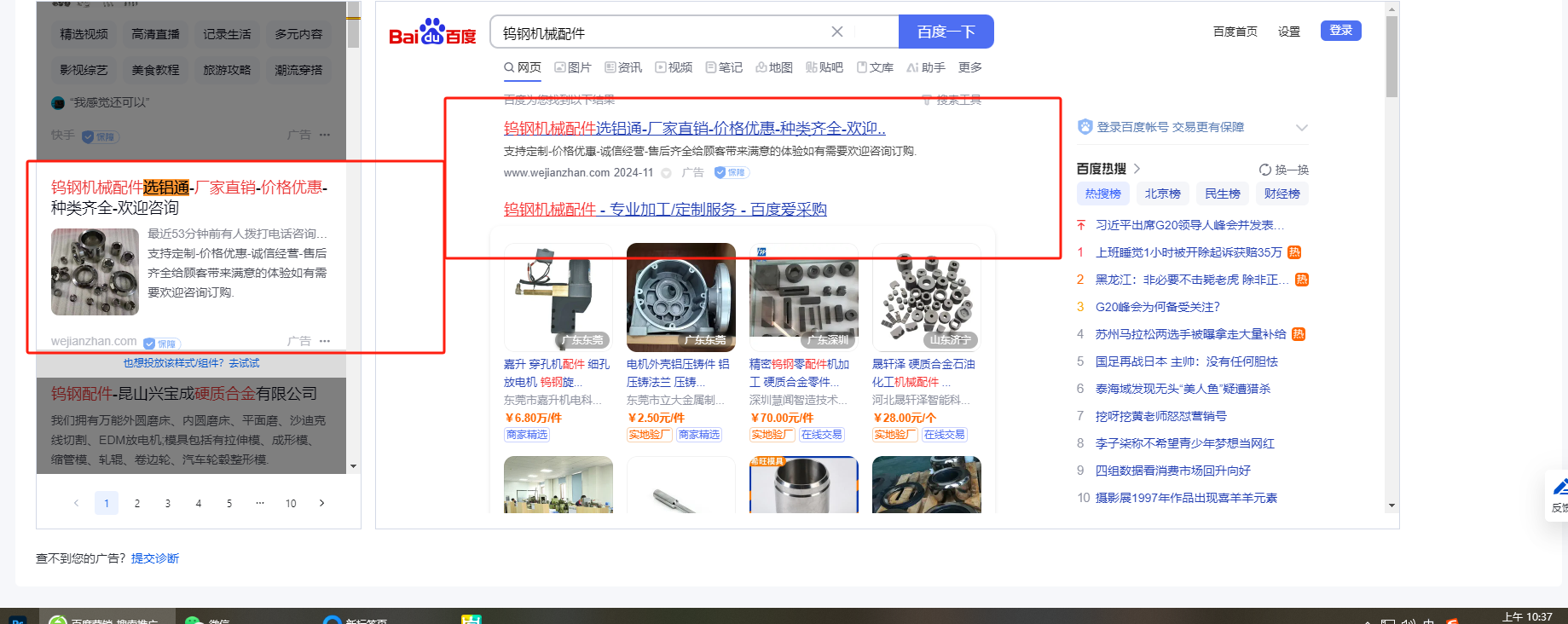Select the 旅游攻略 tag in mobile preview
This screenshot has width=1568, height=624.
tap(227, 70)
